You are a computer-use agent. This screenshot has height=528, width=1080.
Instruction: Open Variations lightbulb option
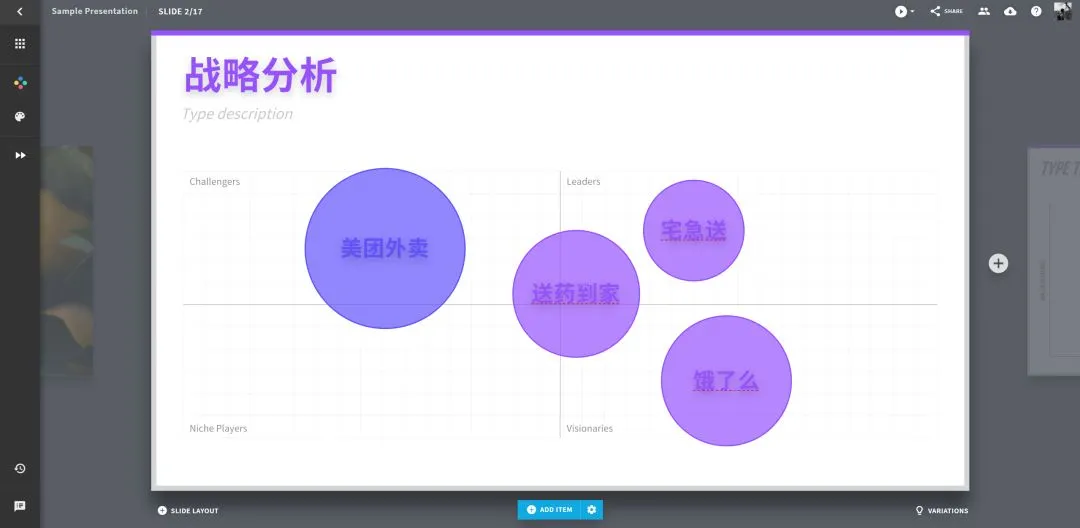(x=941, y=511)
